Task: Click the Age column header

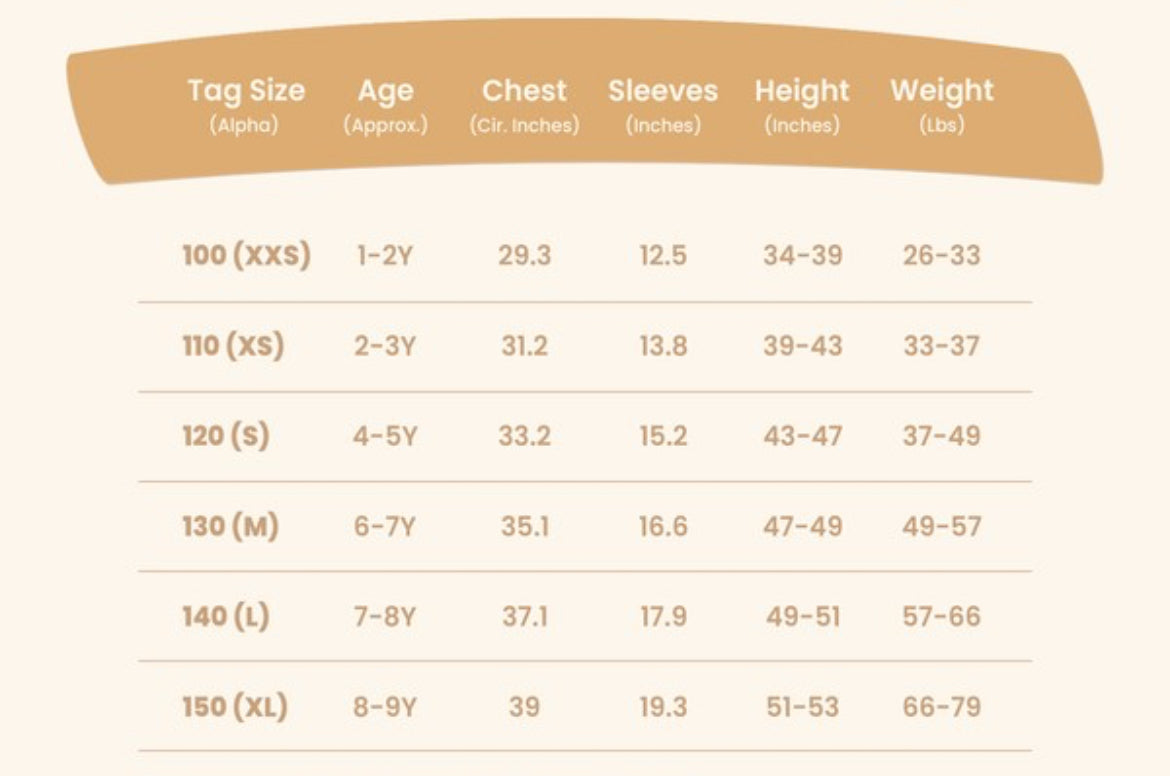Action: coord(385,91)
